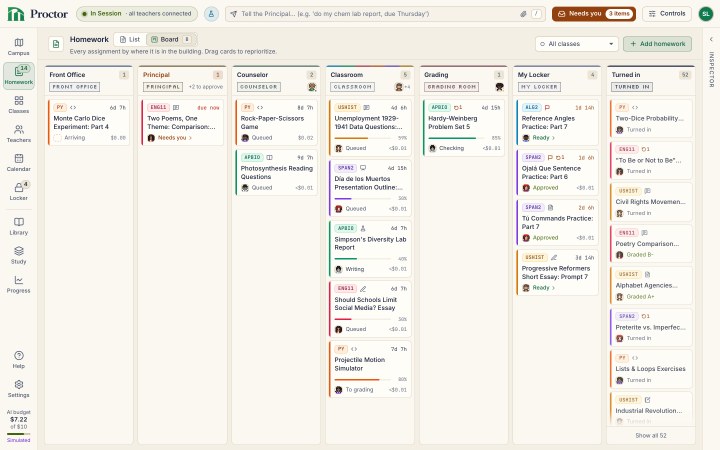720x450 pixels.
Task: Click the FRONT OFFICE column tag
Action: pyautogui.click(x=74, y=87)
